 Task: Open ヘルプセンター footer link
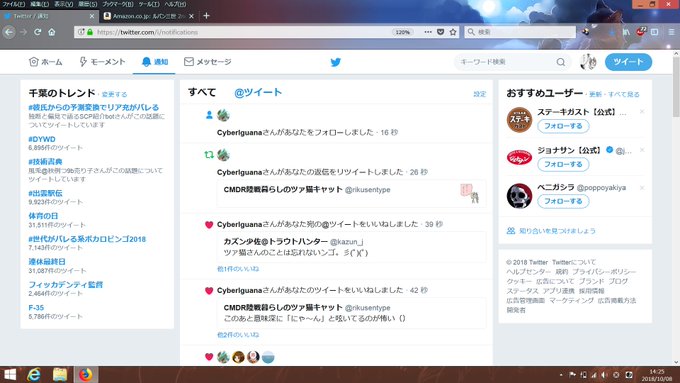[529, 272]
